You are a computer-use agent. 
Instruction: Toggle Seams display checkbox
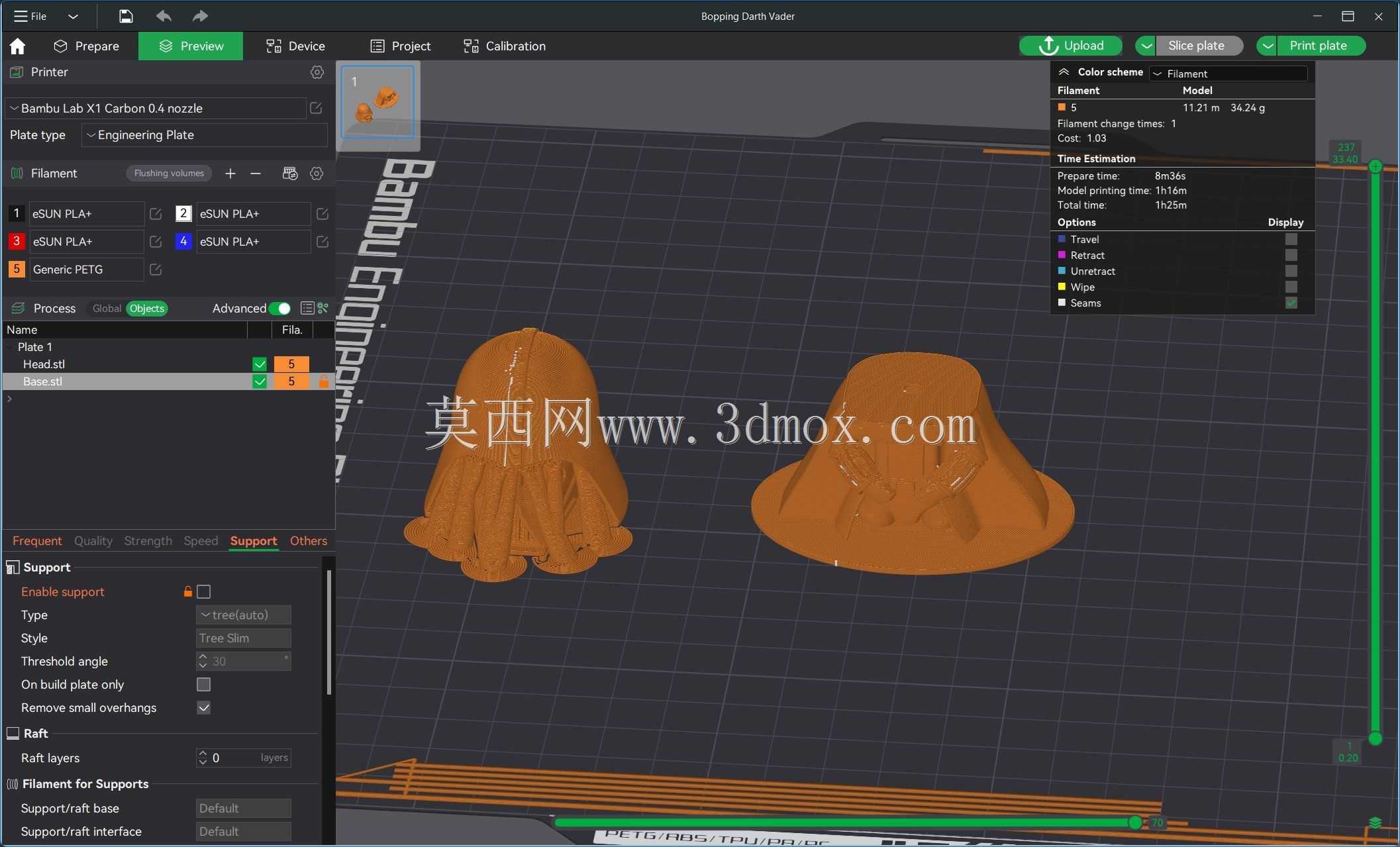coord(1291,303)
